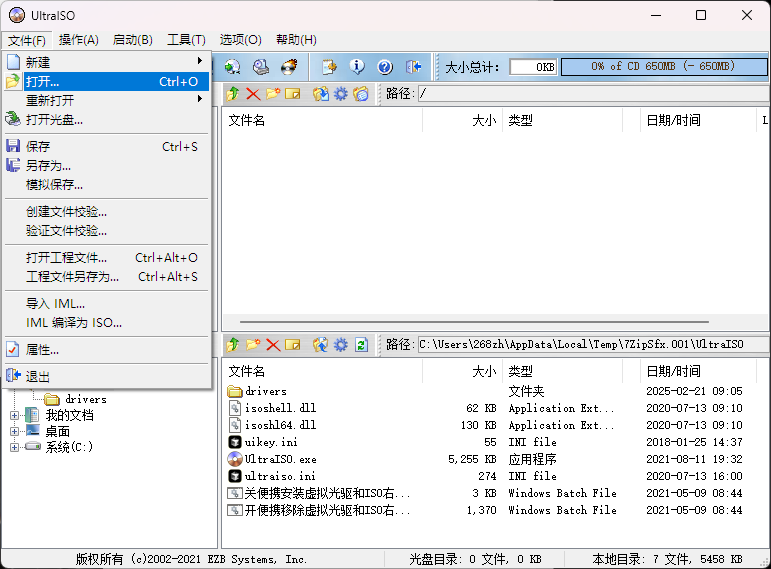The image size is (771, 569).
Task: Click the exit door icon in main toolbar
Action: pyautogui.click(x=414, y=67)
